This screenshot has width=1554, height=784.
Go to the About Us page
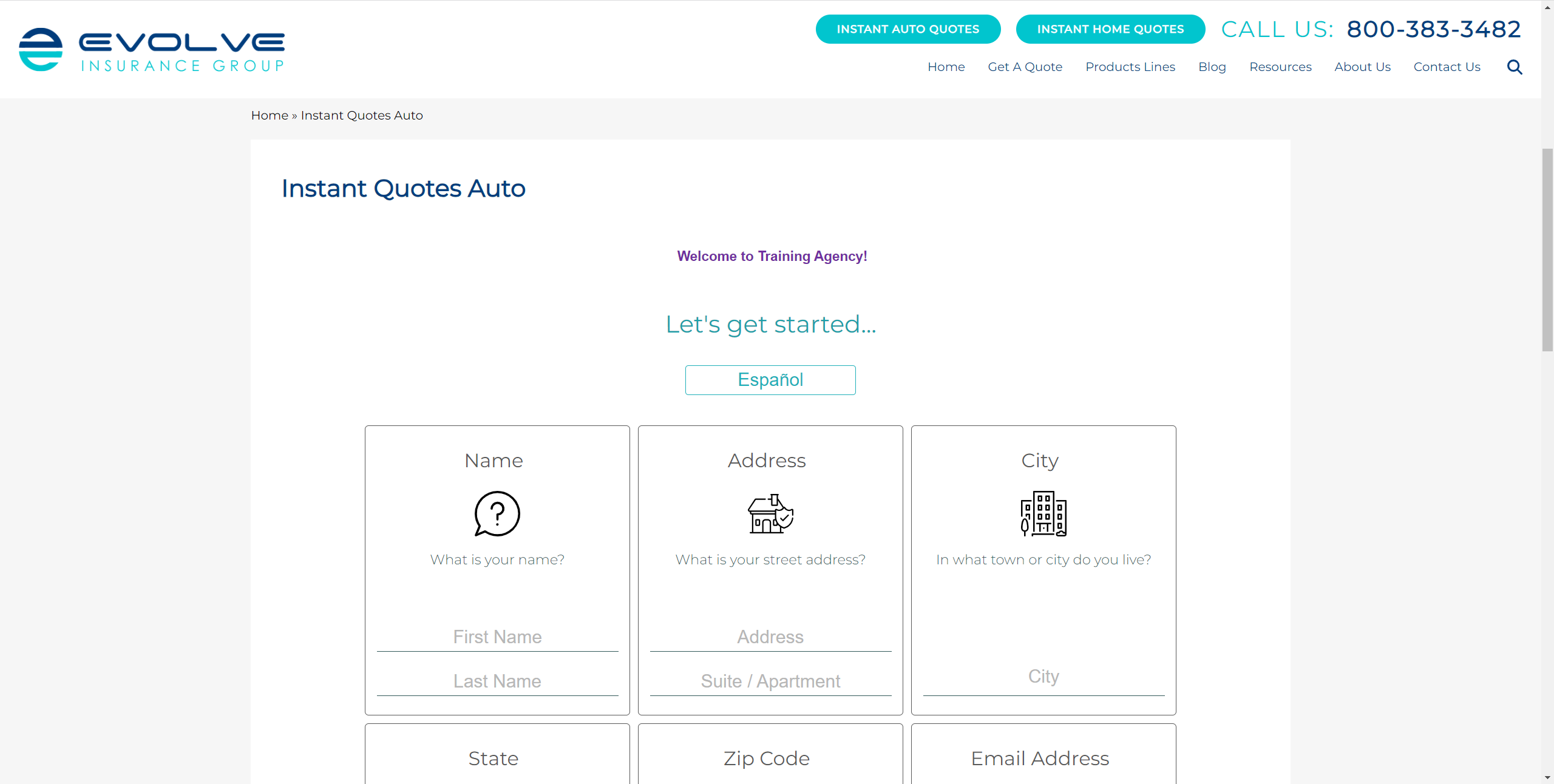(1362, 67)
